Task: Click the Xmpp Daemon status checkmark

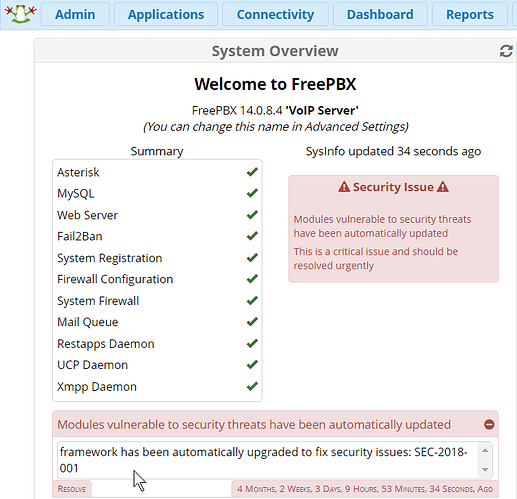Action: pos(252,386)
